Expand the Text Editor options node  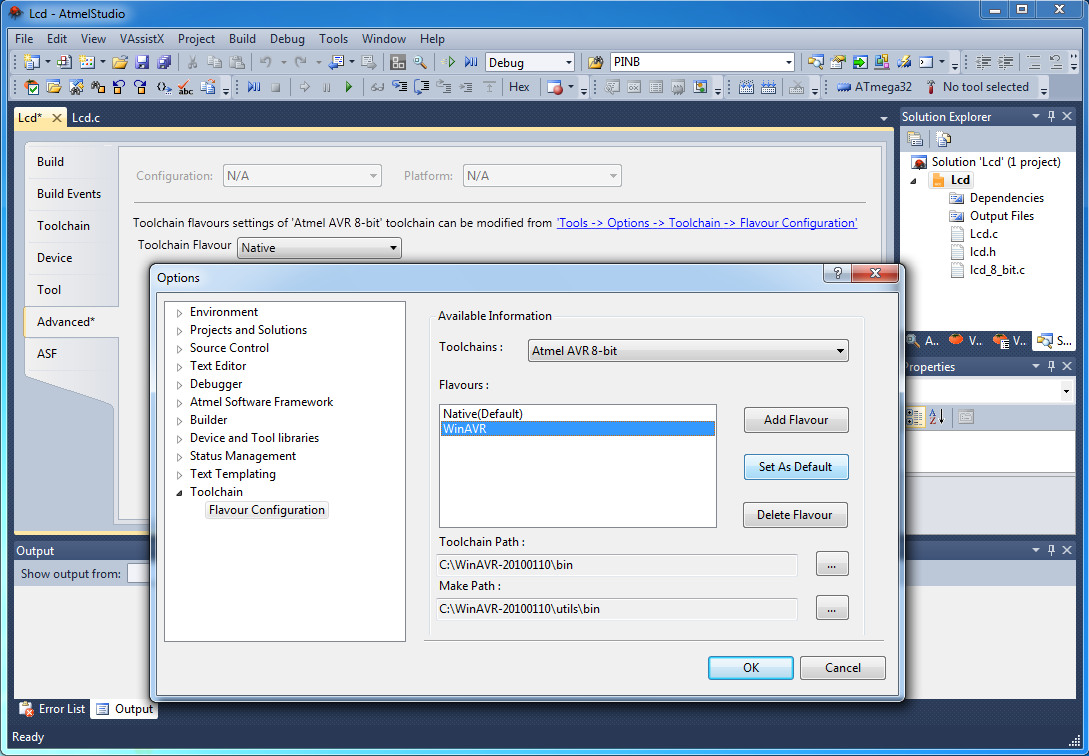[x=180, y=367]
